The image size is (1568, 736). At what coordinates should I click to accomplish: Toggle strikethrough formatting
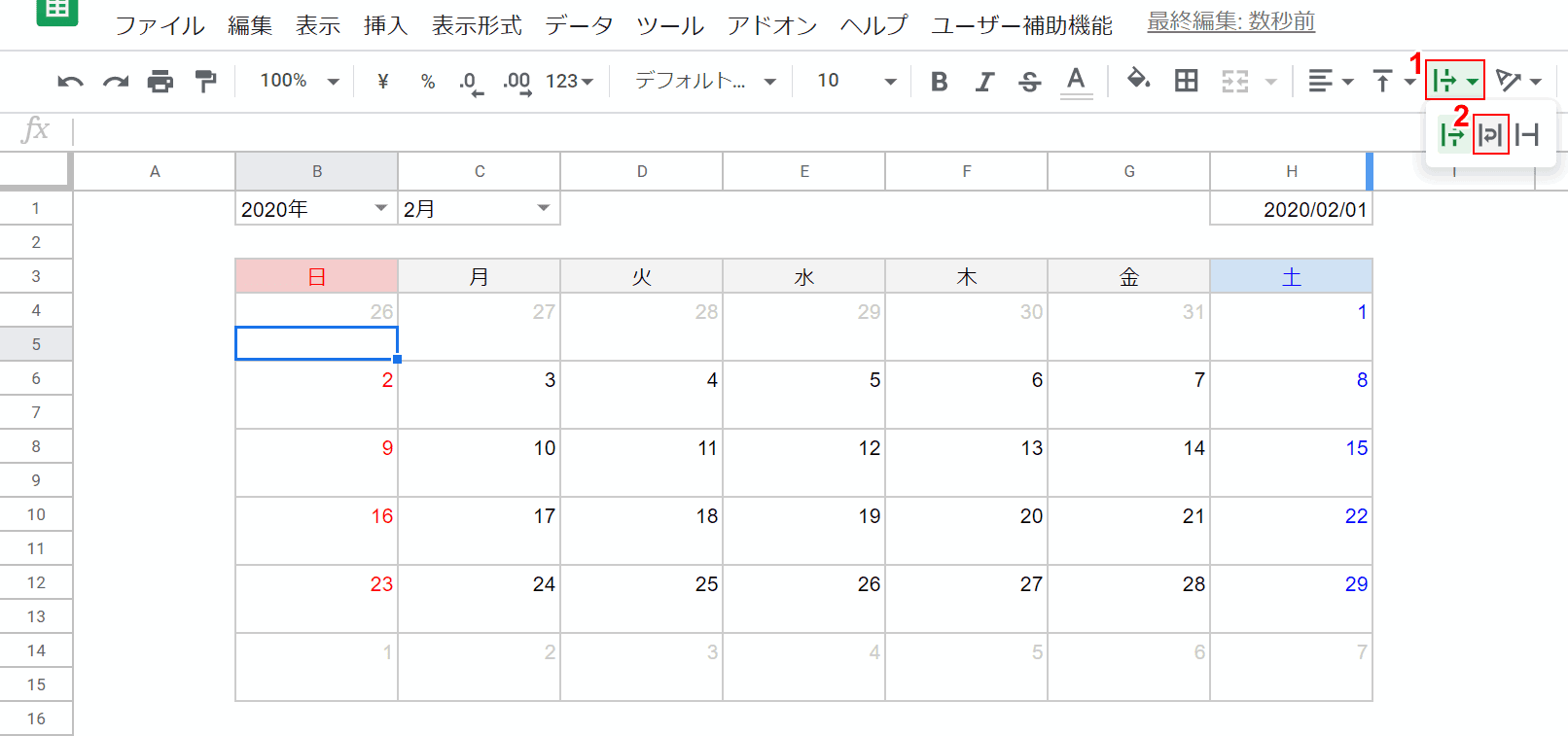(x=1030, y=81)
